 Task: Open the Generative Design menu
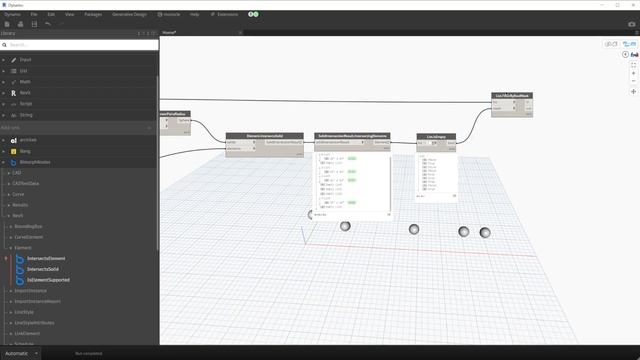[x=129, y=14]
